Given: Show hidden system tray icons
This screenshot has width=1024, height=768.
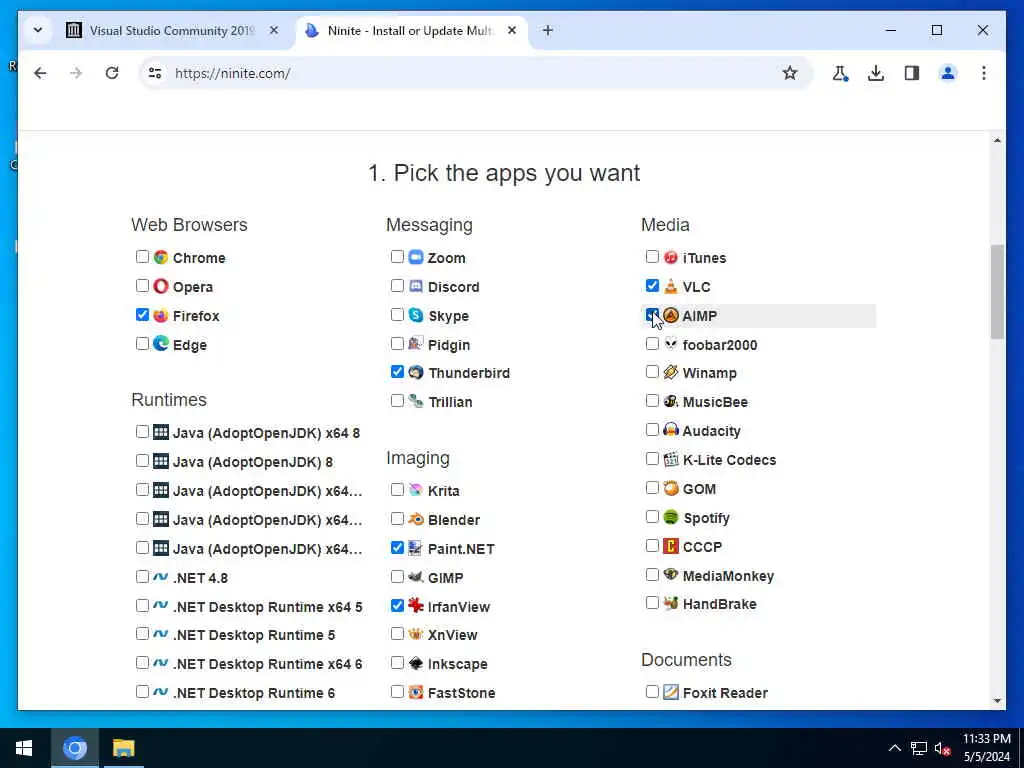Looking at the screenshot, I should (894, 748).
